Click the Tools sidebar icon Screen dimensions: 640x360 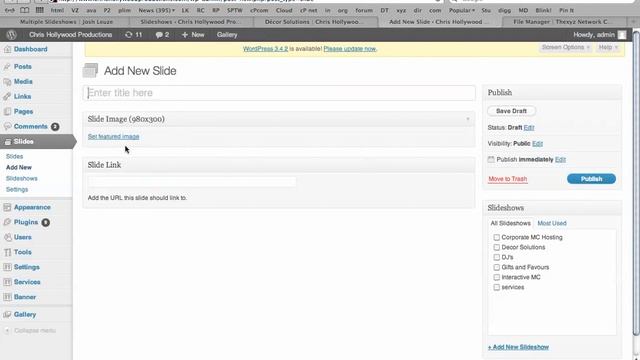pos(7,252)
